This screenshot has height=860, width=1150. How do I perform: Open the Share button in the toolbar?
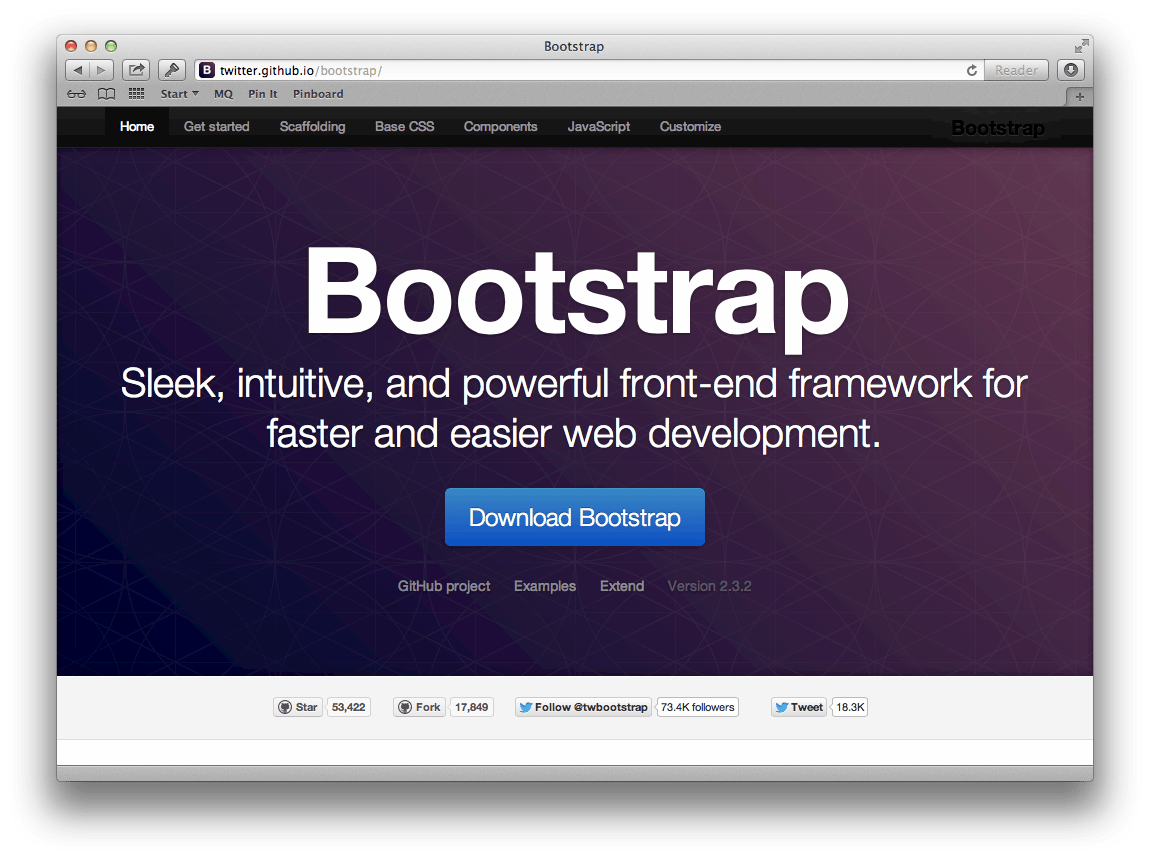tap(136, 70)
